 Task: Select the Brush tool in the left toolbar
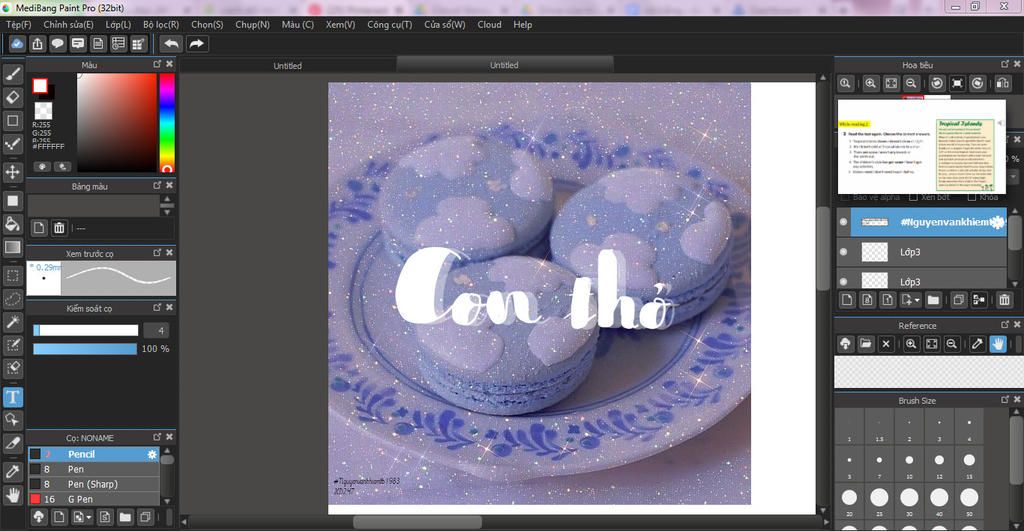click(x=12, y=74)
